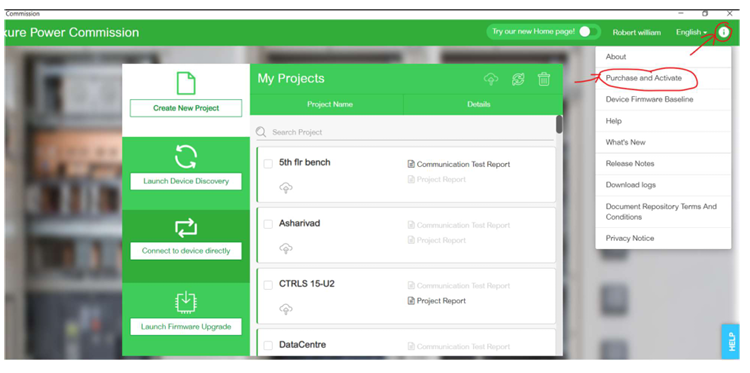Select Download logs menu item
750x373 pixels.
click(663, 185)
